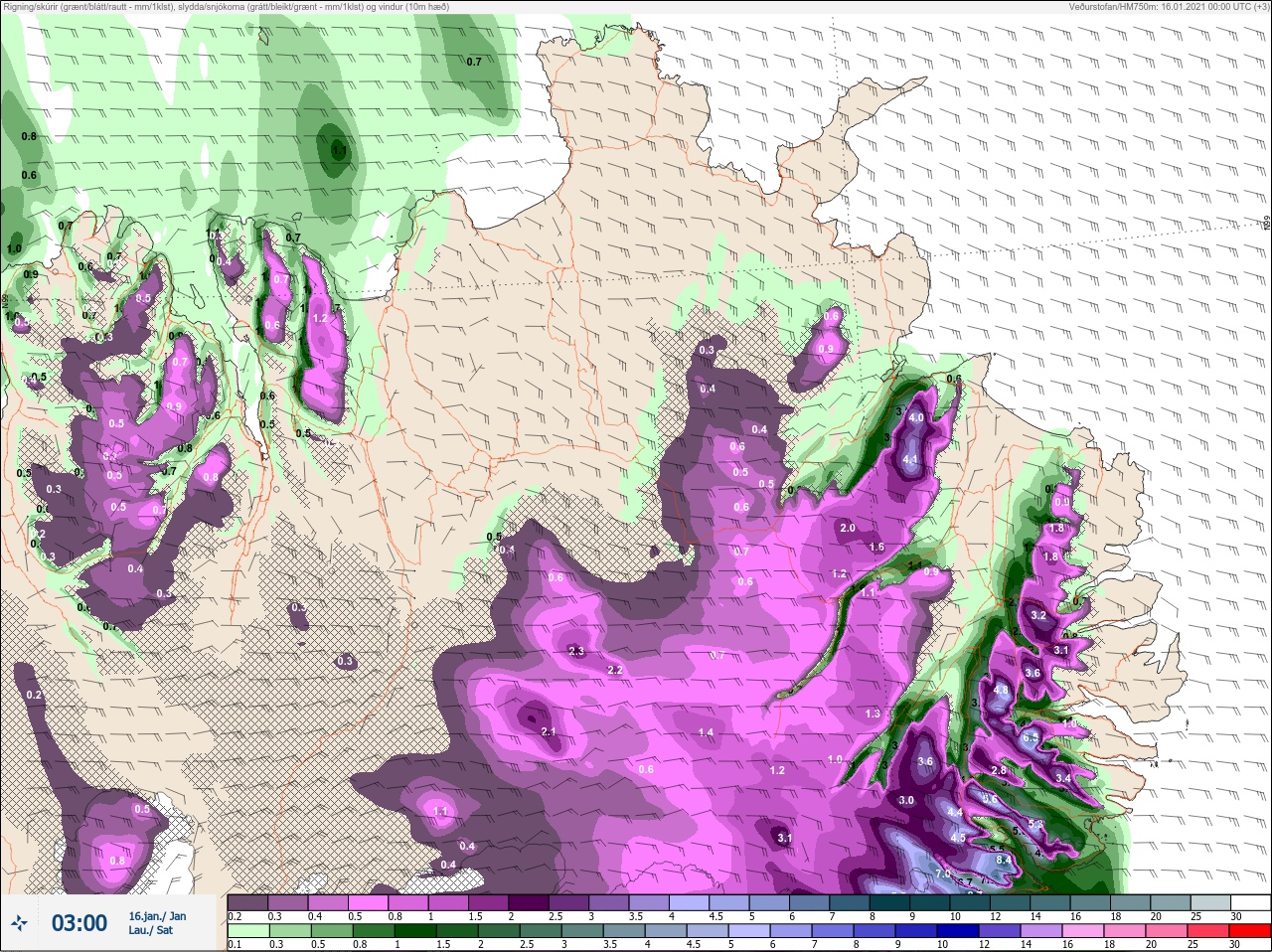This screenshot has width=1272, height=952.
Task: Click the '4.8' precipitation value on the map
Action: (x=1001, y=690)
